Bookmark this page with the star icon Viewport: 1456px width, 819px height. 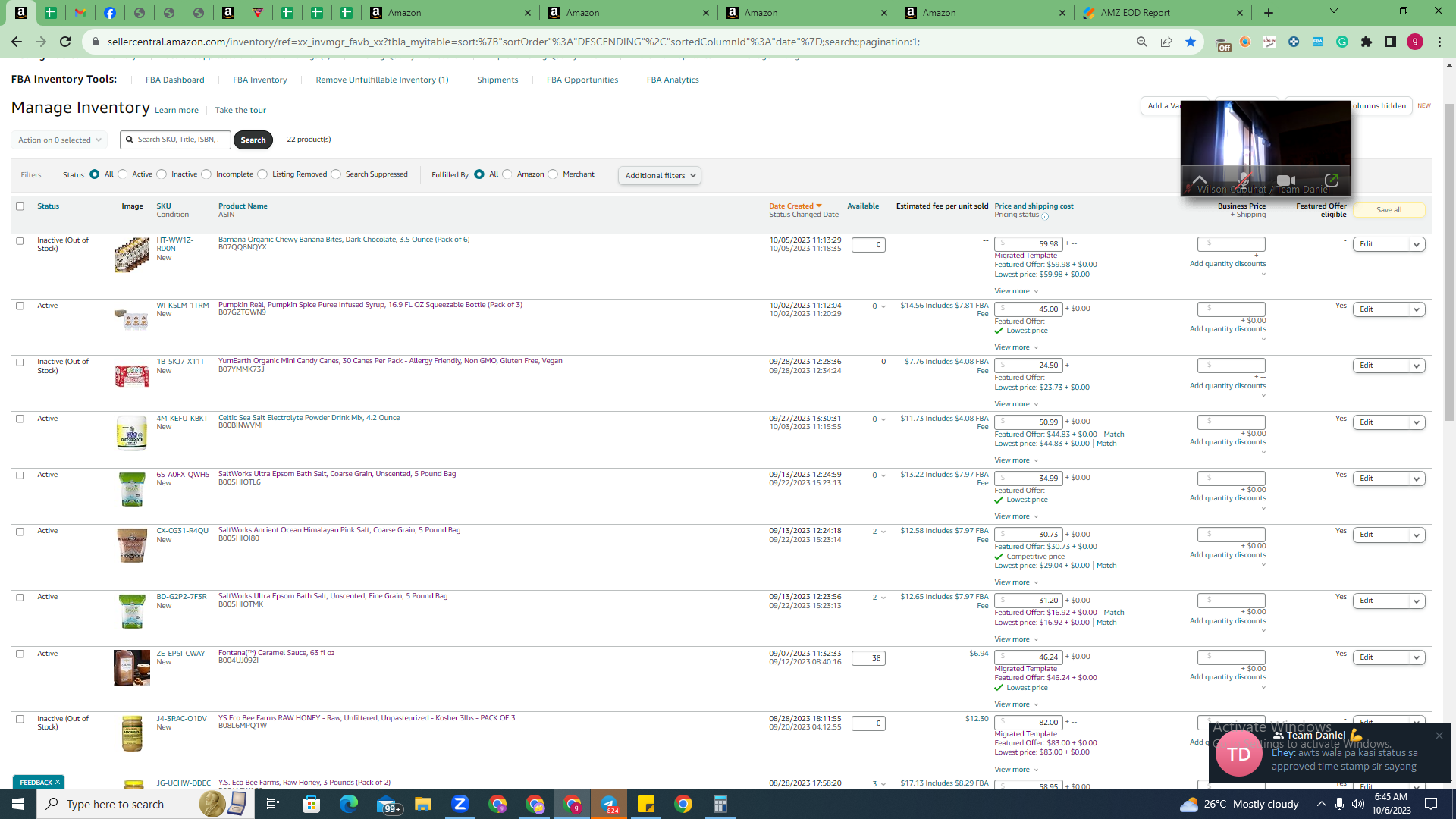(1191, 42)
